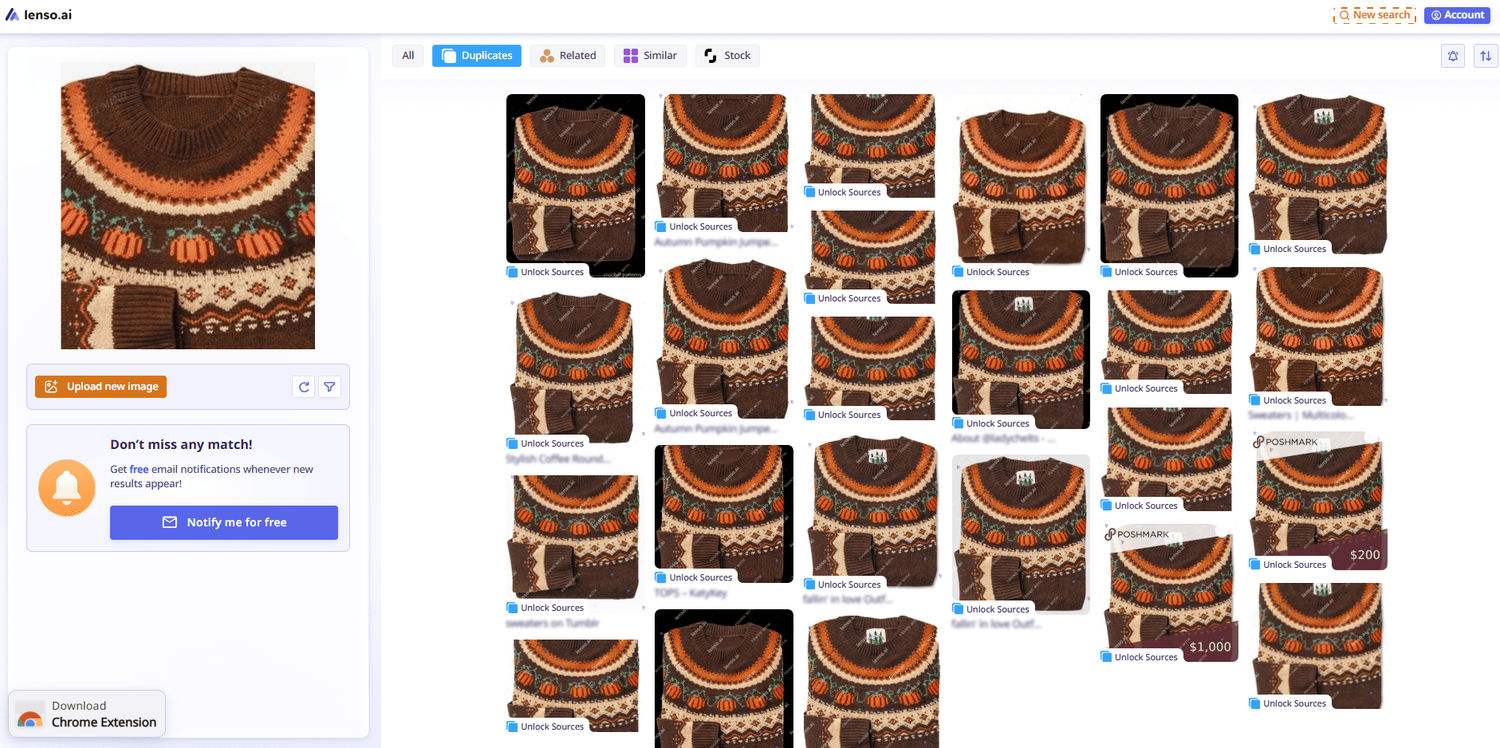
Task: Click the Poshmark link icon on $1,000 listing
Action: click(1110, 535)
